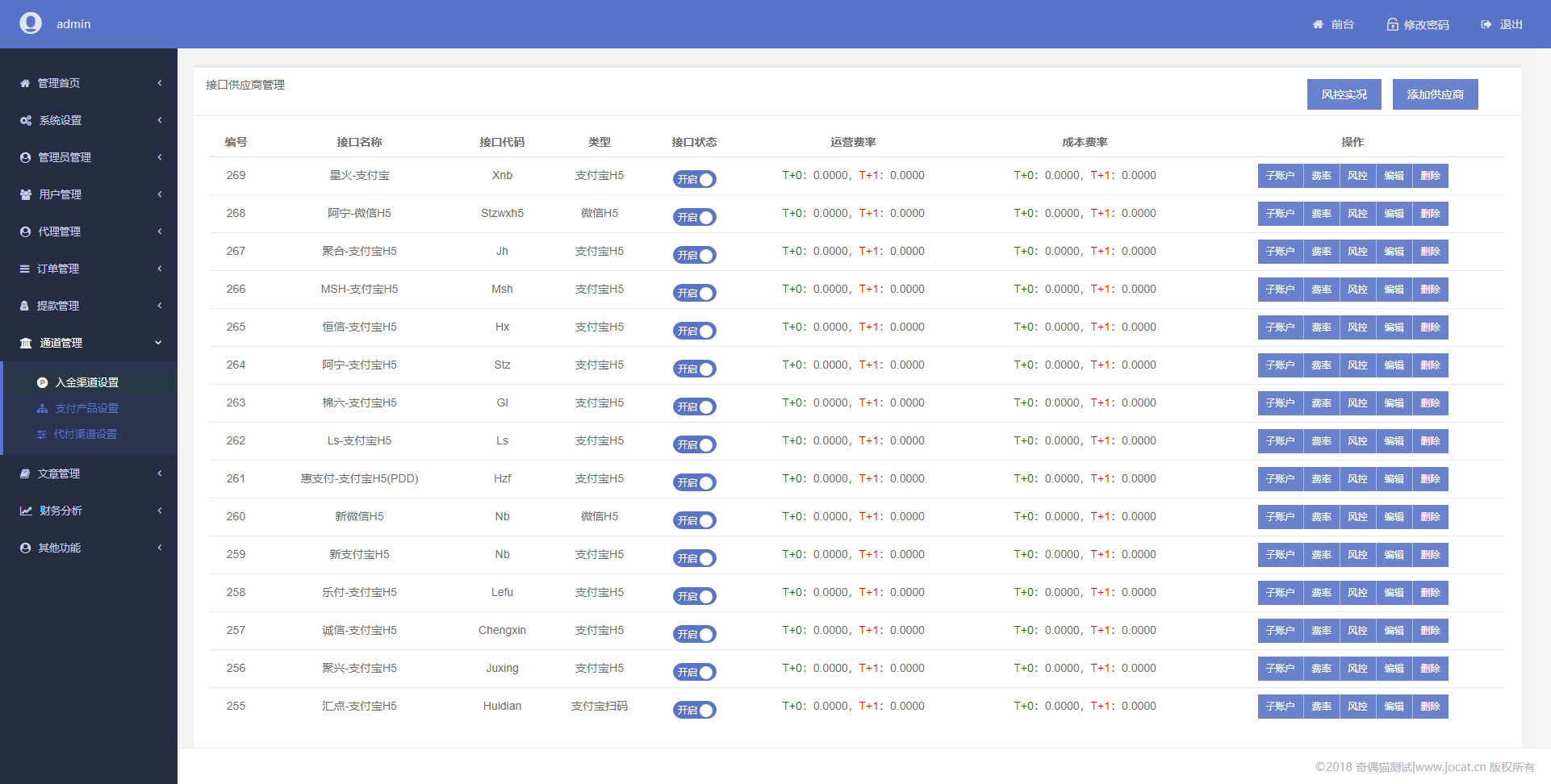Click the gears icon for 系统设置
Image resolution: width=1551 pixels, height=784 pixels.
[26, 120]
